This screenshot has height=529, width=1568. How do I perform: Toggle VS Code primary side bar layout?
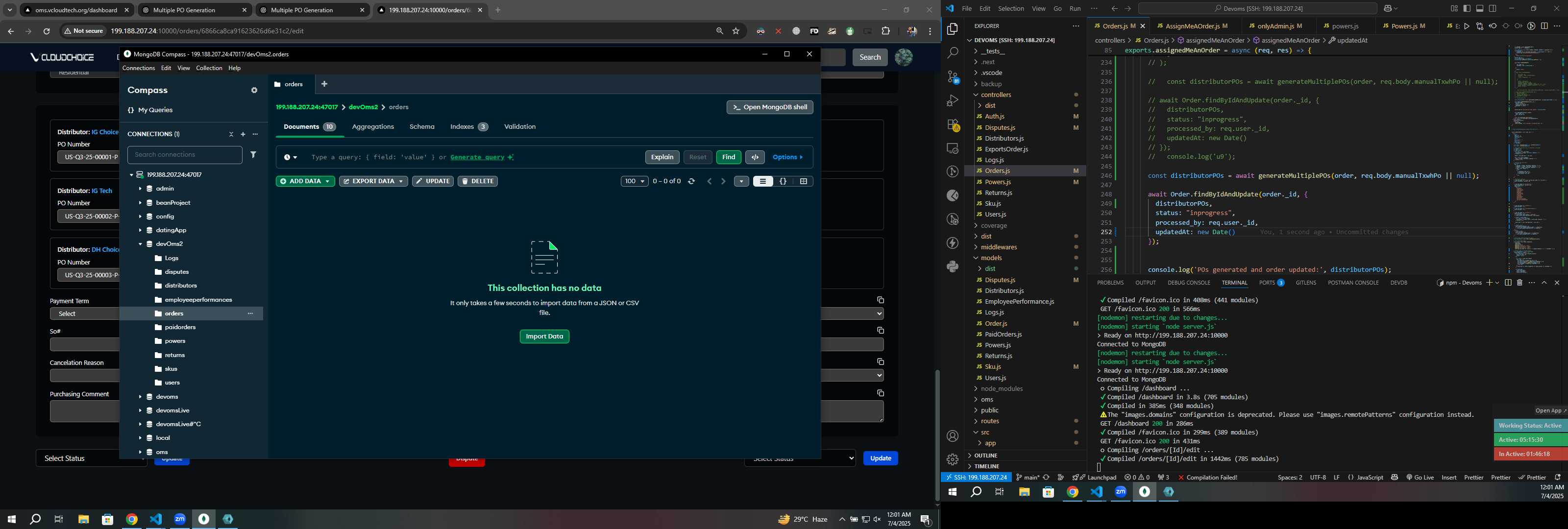(1467, 8)
